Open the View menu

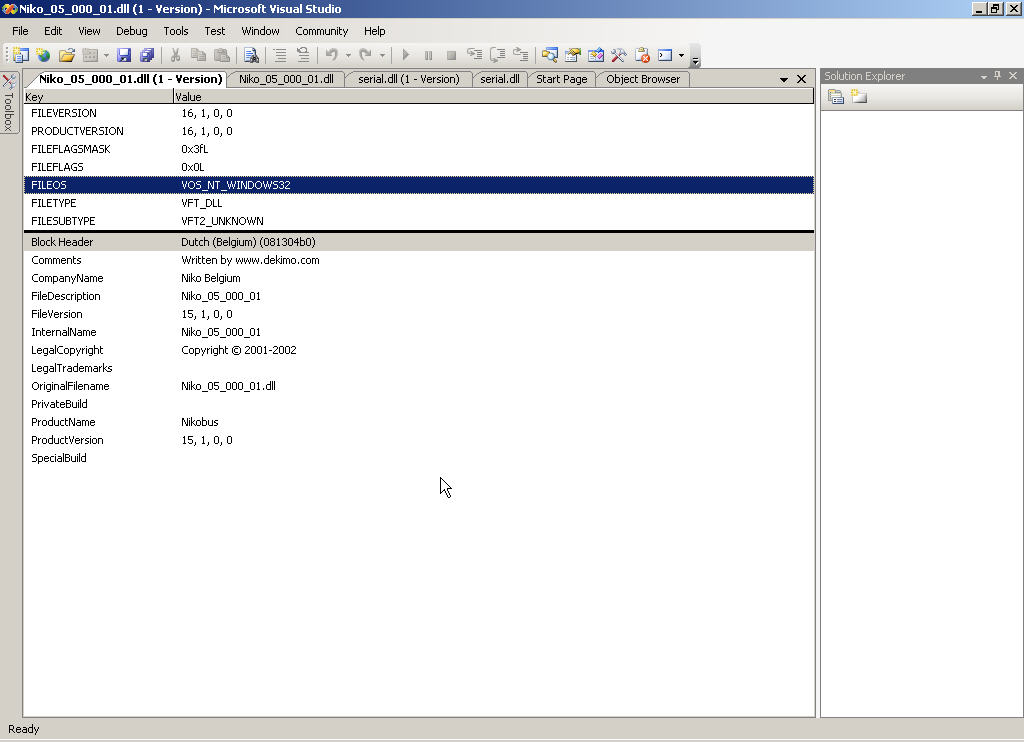(89, 31)
